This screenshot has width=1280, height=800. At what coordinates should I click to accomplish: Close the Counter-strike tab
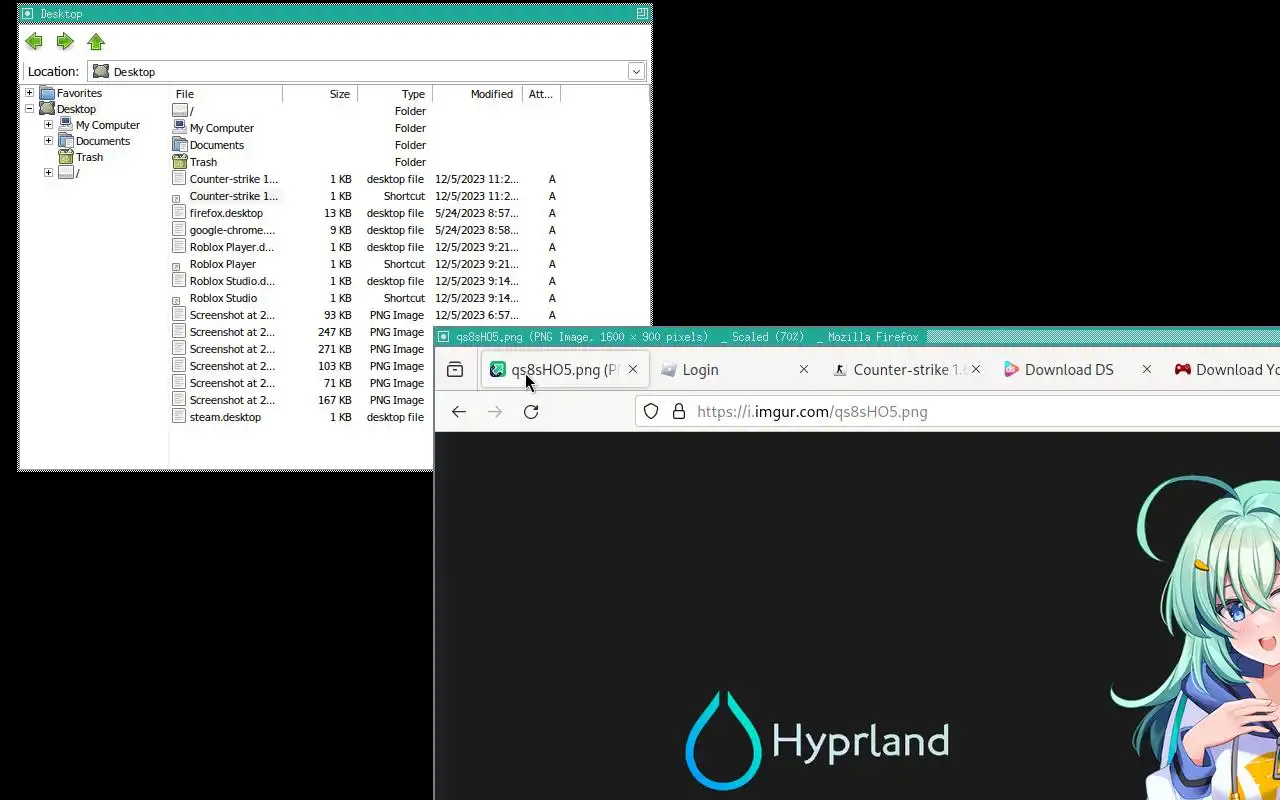coord(976,369)
